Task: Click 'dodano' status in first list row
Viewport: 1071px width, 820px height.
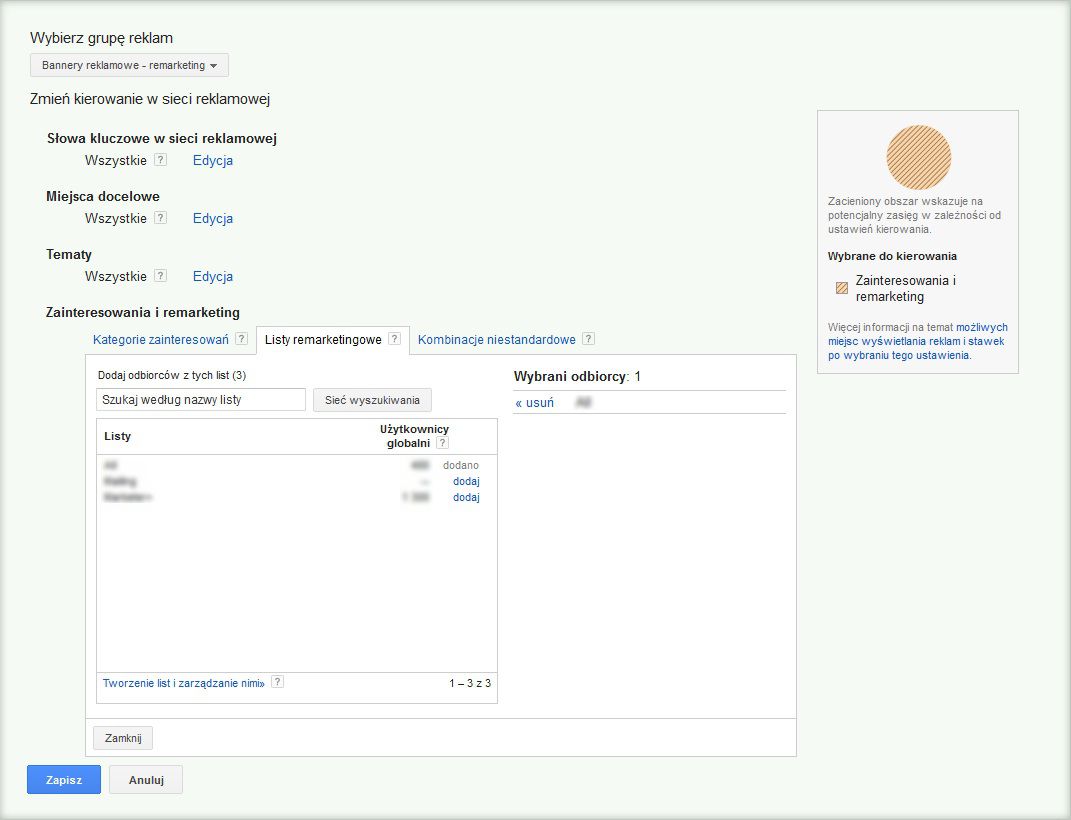Action: tap(461, 465)
